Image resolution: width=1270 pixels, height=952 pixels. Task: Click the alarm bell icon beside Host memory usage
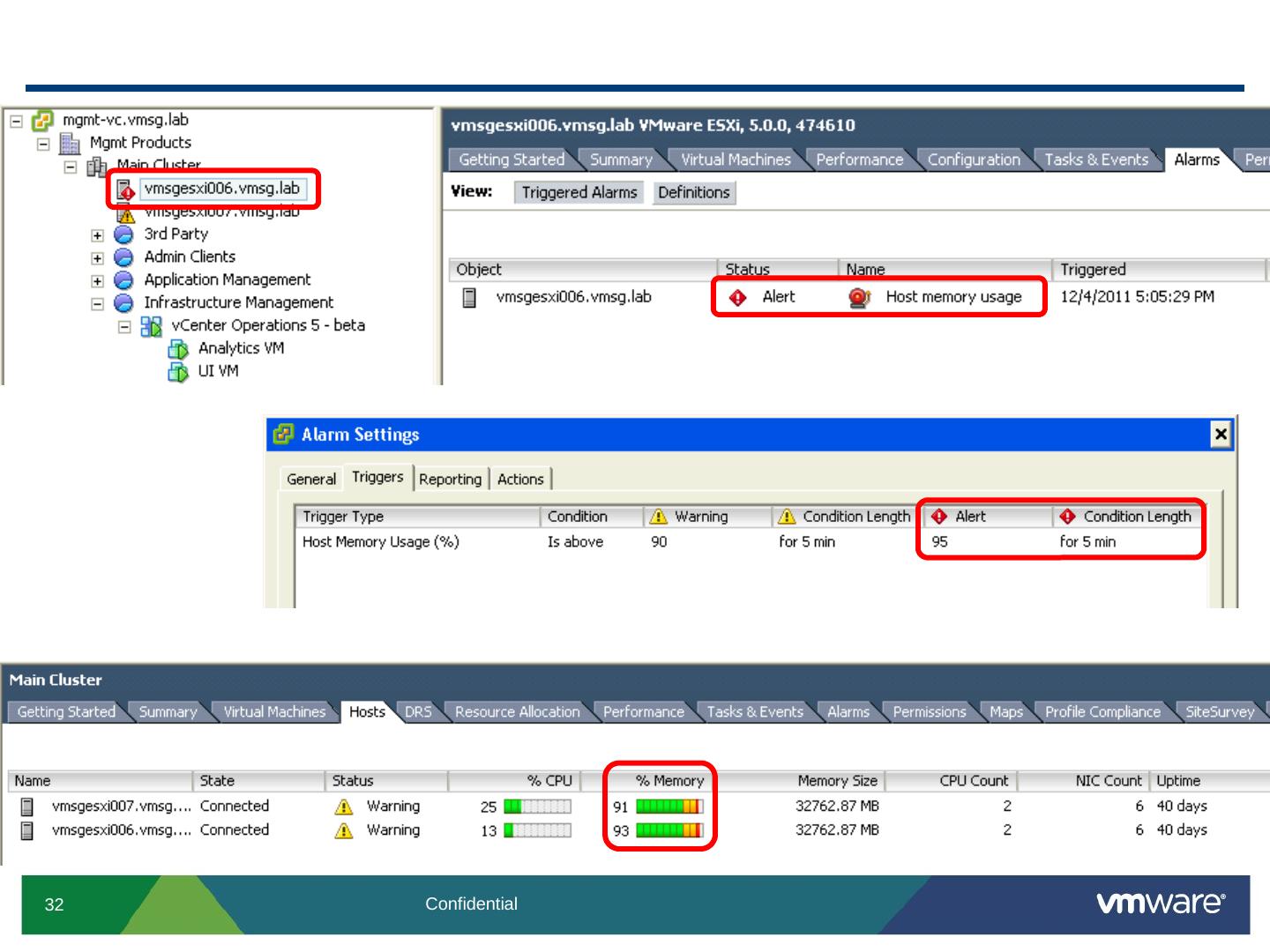(859, 298)
